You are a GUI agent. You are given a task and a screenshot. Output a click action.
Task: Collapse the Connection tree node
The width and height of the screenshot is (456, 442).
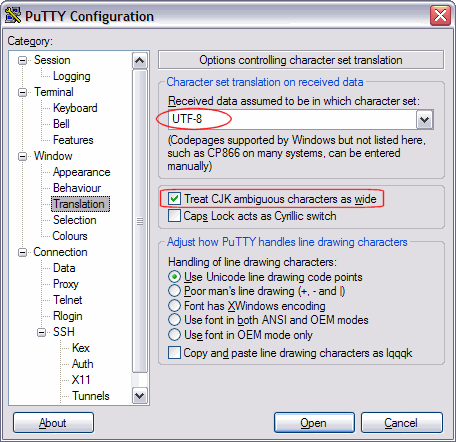(x=22, y=252)
